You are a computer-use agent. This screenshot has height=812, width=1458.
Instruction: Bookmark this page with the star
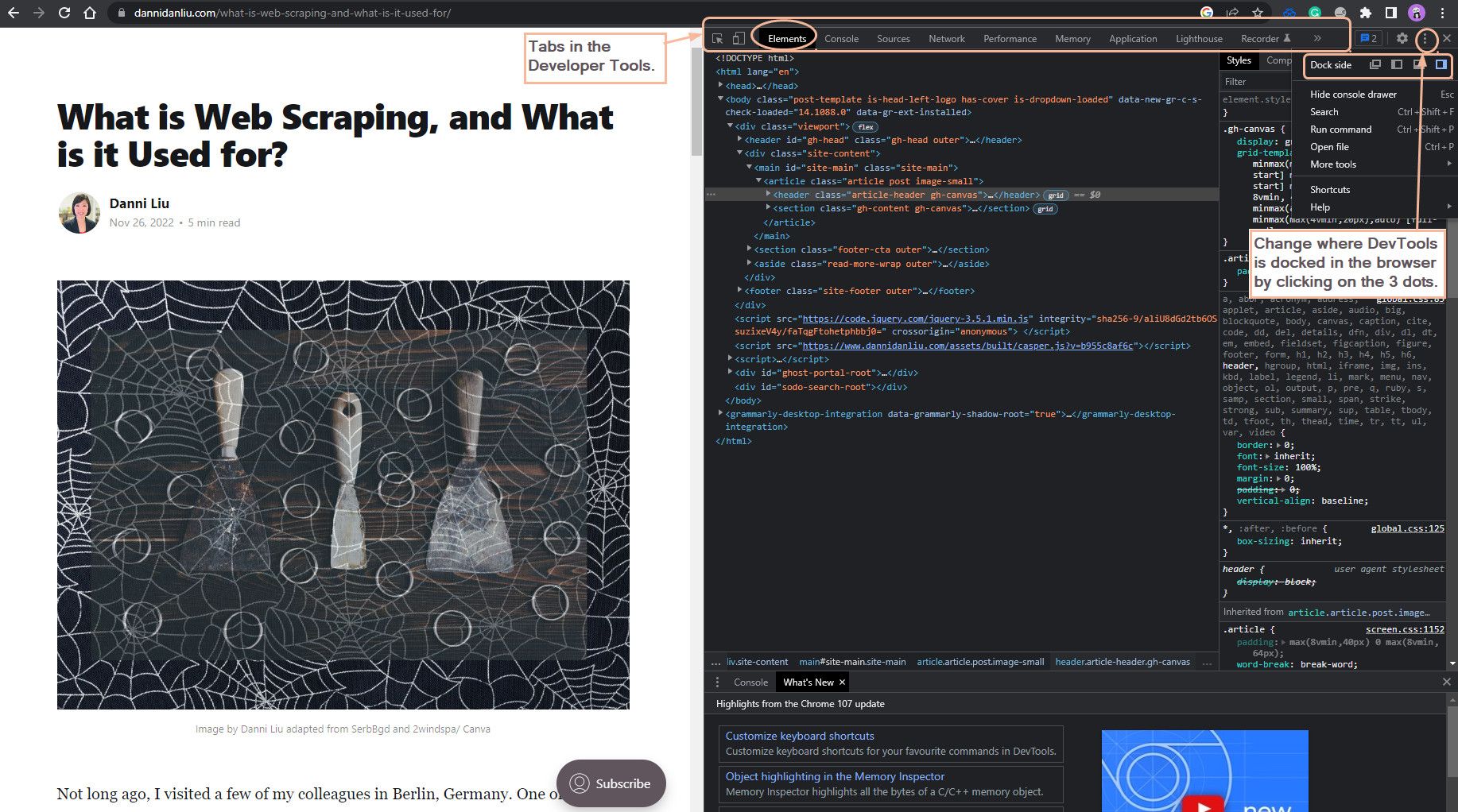pyautogui.click(x=1258, y=13)
